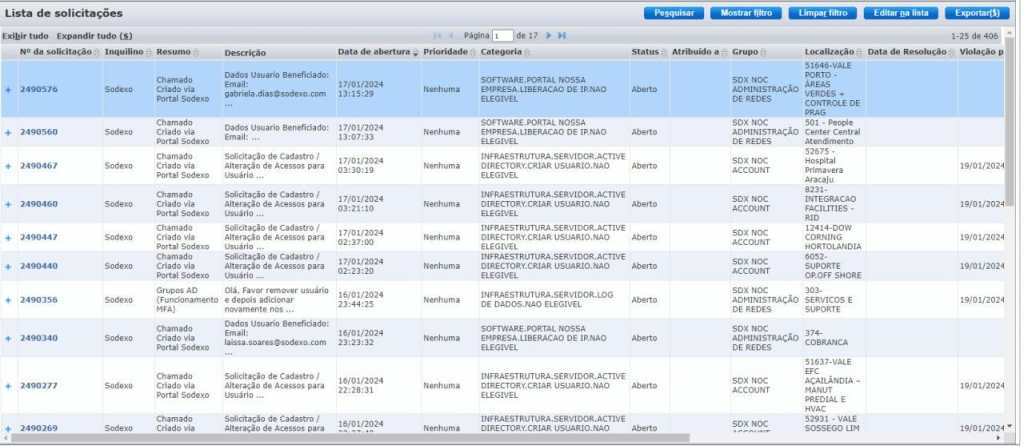Sort by Localização column sort icon
This screenshot has width=1024, height=446.
tap(861, 52)
